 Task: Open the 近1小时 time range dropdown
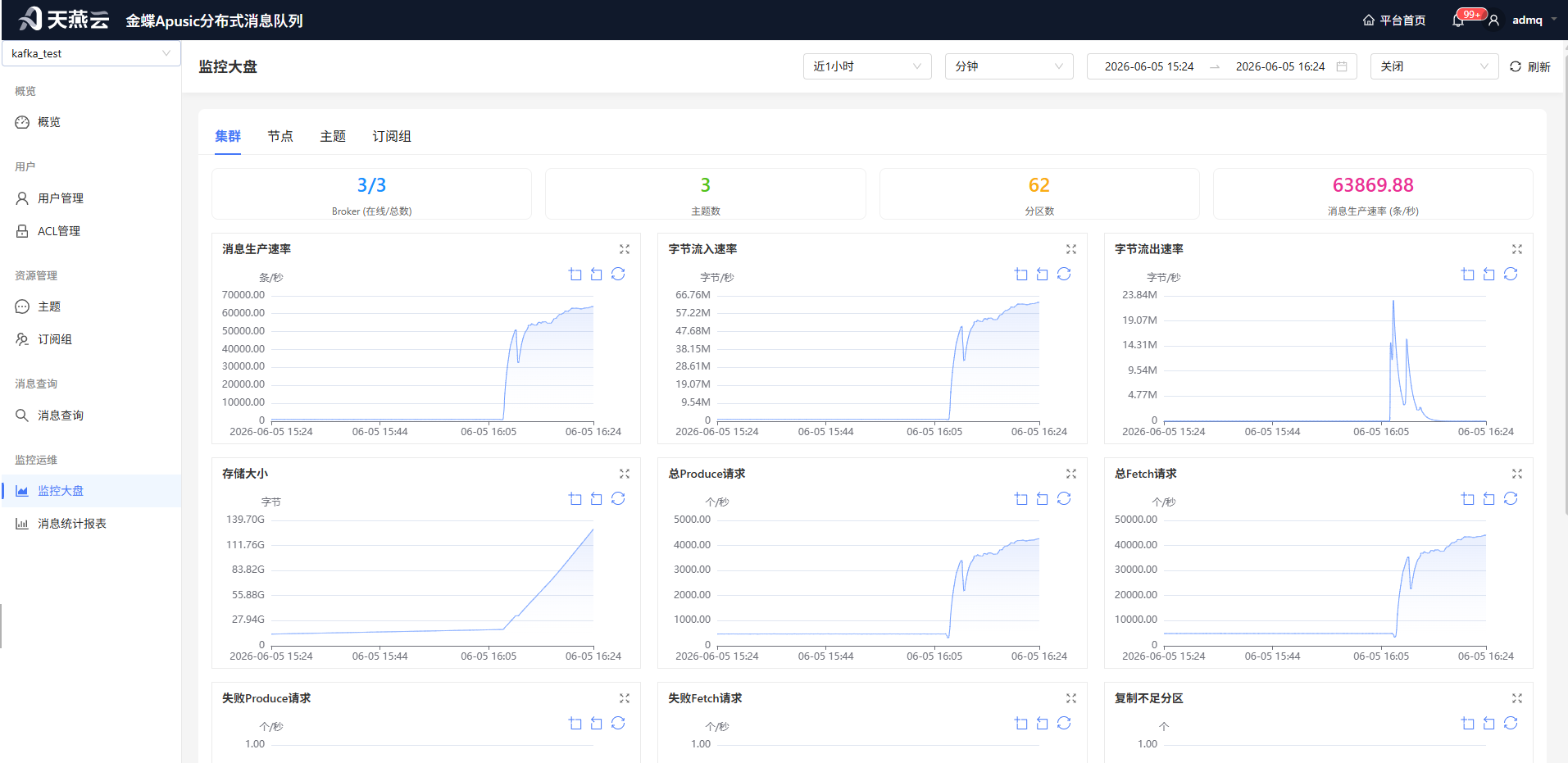pyautogui.click(x=867, y=66)
